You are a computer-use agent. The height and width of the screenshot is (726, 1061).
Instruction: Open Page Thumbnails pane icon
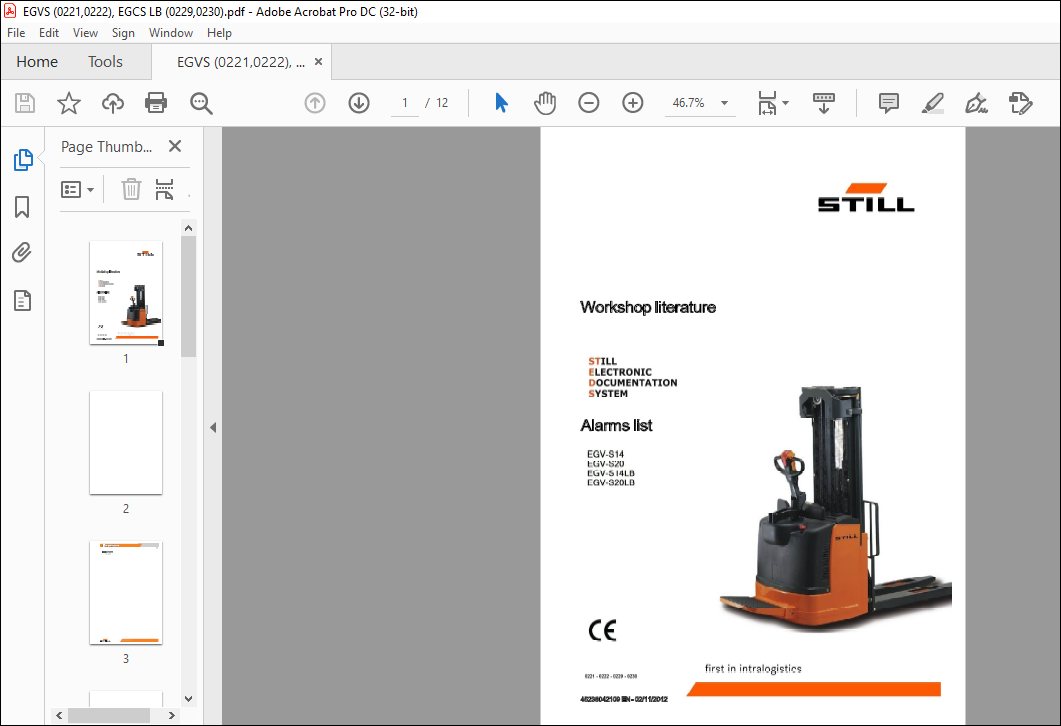pyautogui.click(x=23, y=160)
